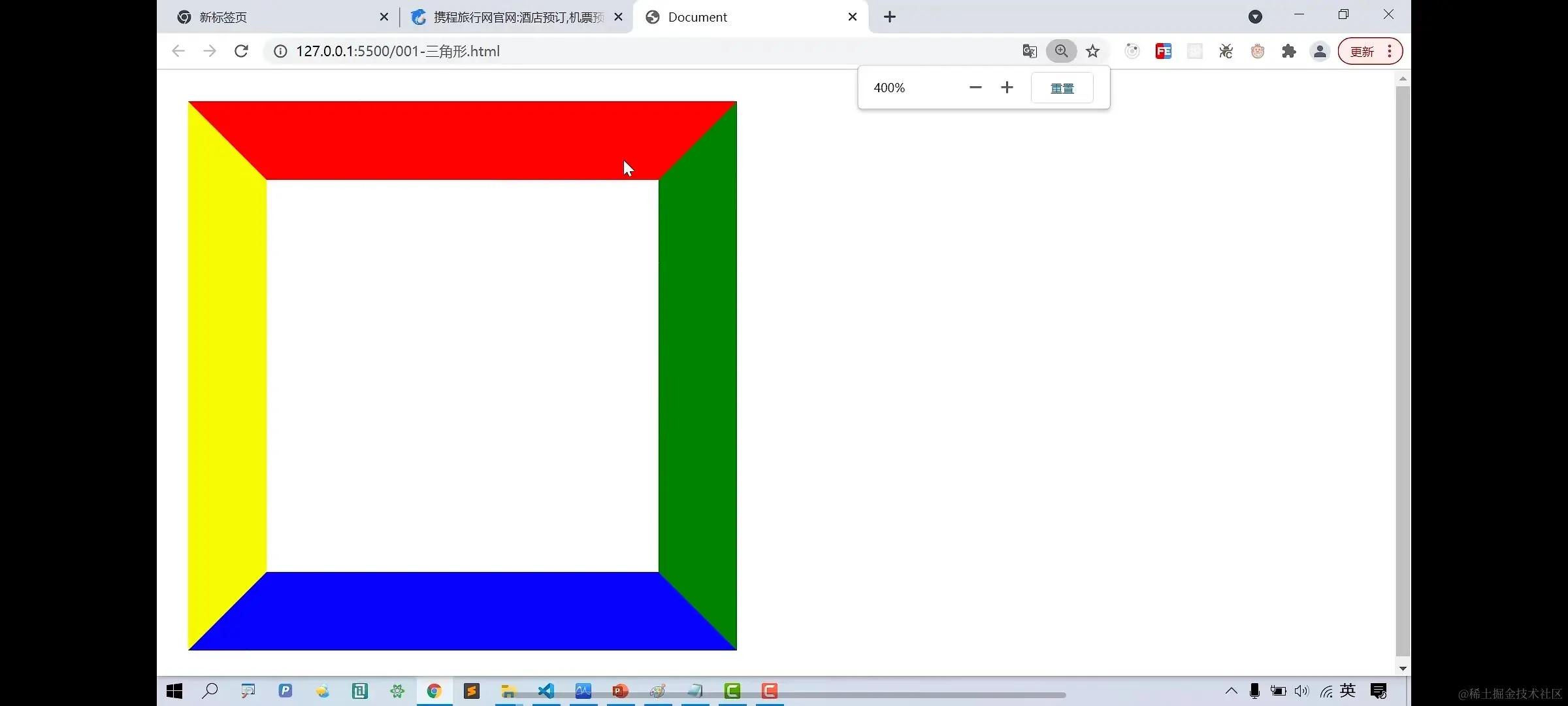Click the red FE extension icon

tap(1163, 51)
